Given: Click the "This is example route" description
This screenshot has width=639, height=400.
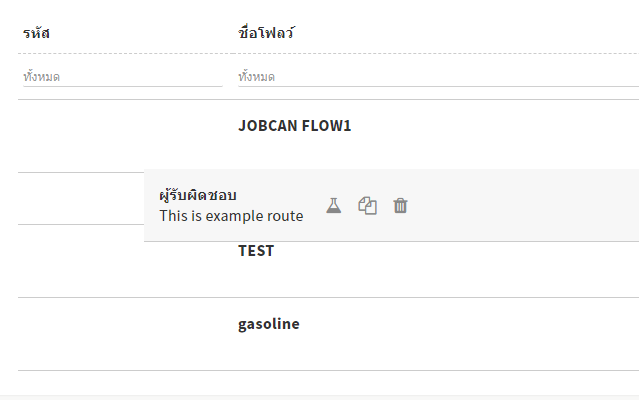Looking at the screenshot, I should pos(231,216).
